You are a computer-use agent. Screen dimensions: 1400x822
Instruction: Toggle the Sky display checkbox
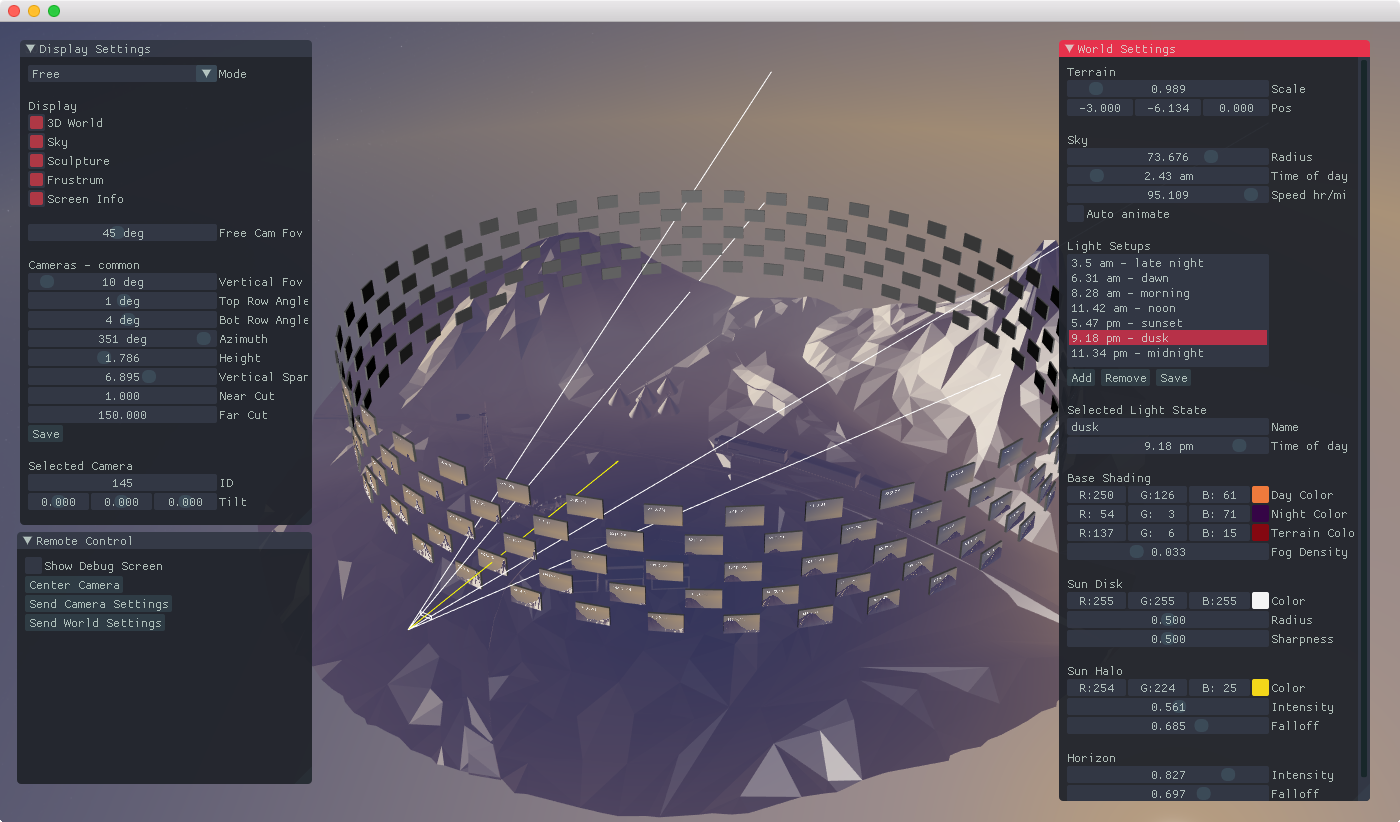pyautogui.click(x=36, y=142)
